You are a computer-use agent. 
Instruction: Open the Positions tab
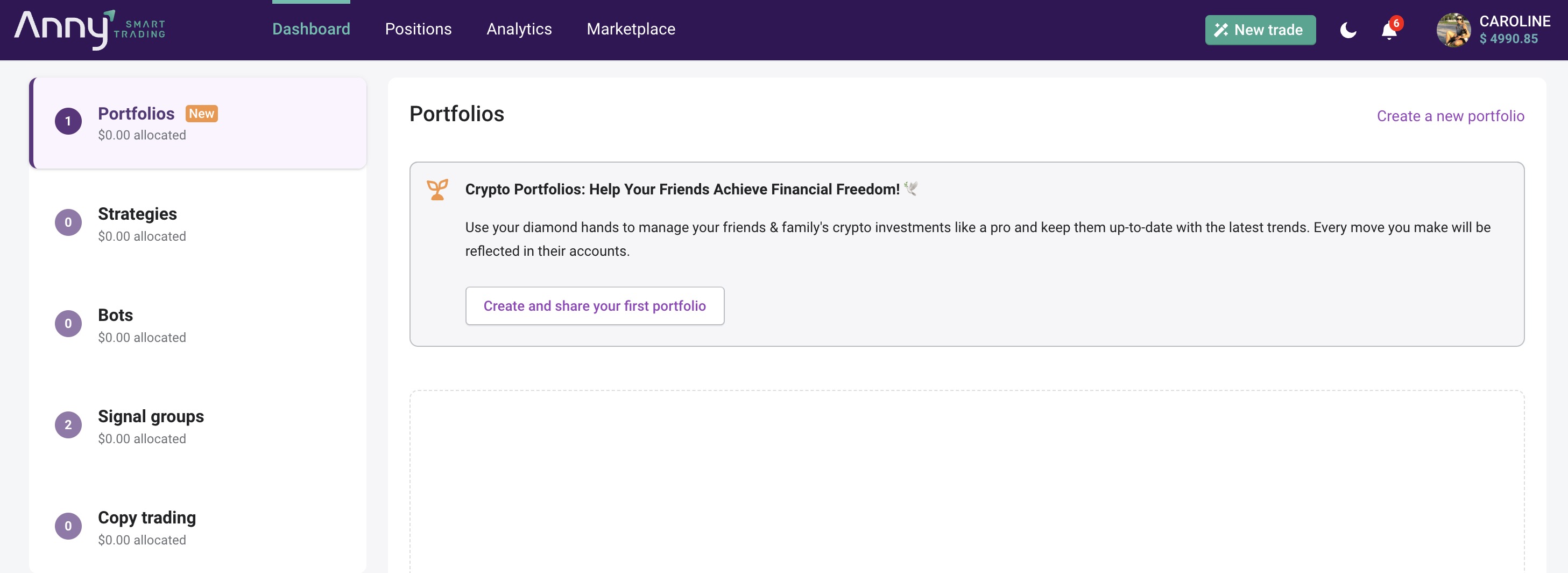(x=418, y=29)
